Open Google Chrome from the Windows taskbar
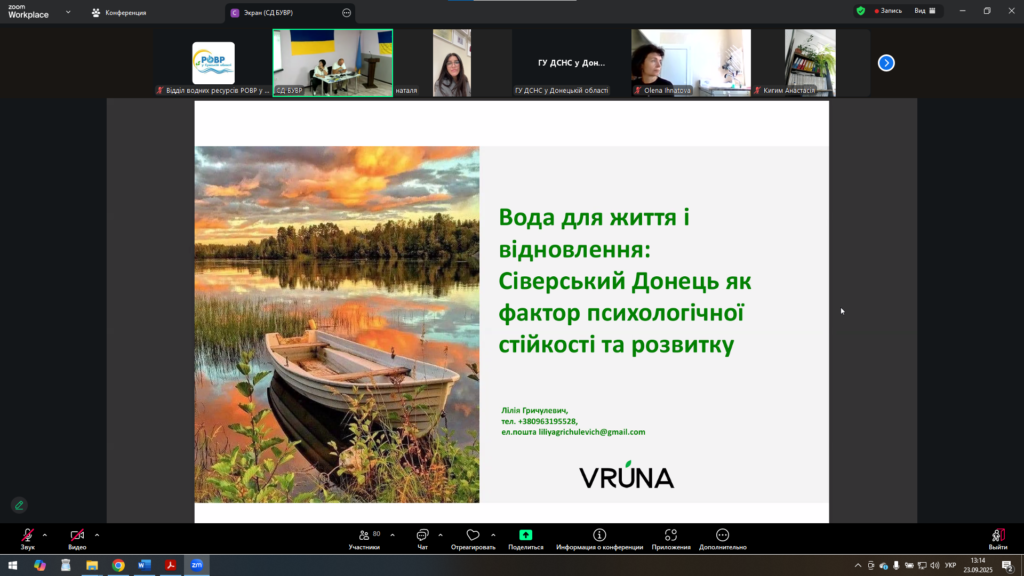This screenshot has width=1024, height=576. point(118,565)
